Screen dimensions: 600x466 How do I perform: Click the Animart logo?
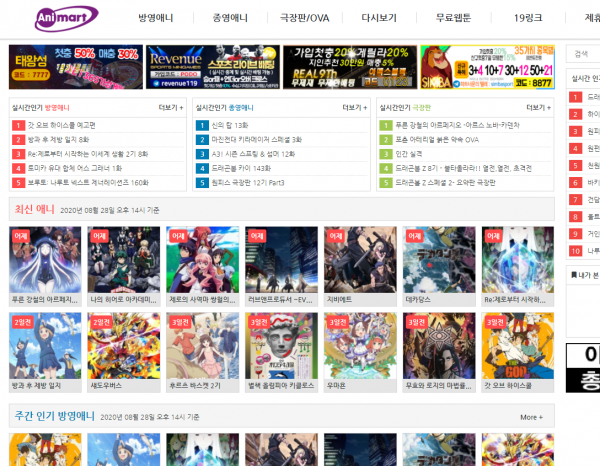coord(67,18)
